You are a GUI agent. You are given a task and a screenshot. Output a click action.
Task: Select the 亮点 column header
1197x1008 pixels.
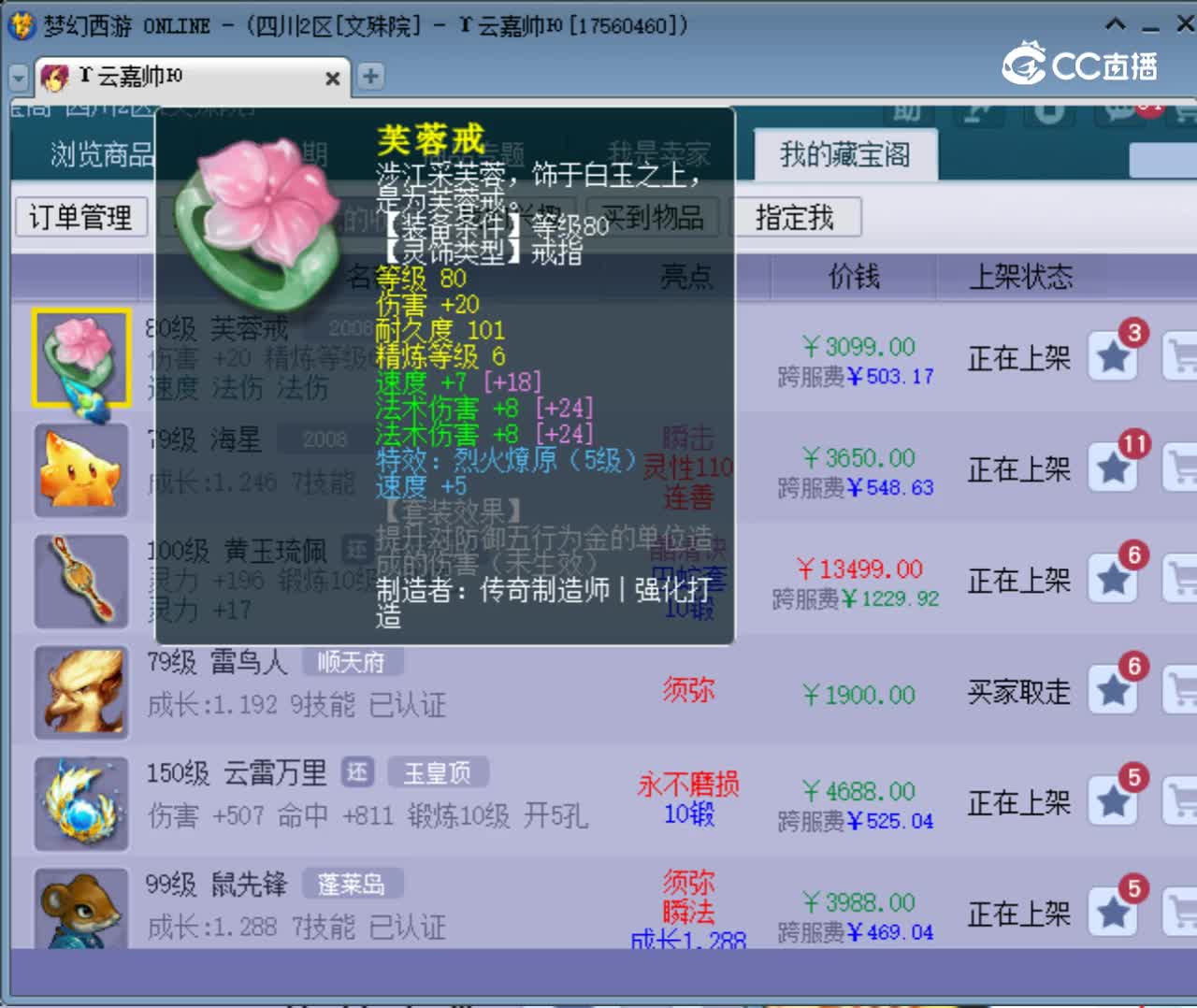tap(686, 277)
